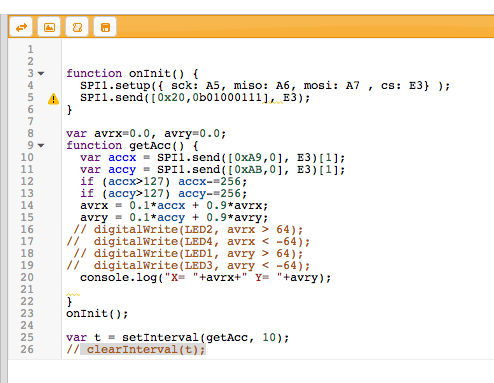Click the closing brace on line 6
The image size is (494, 383).
tap(69, 110)
